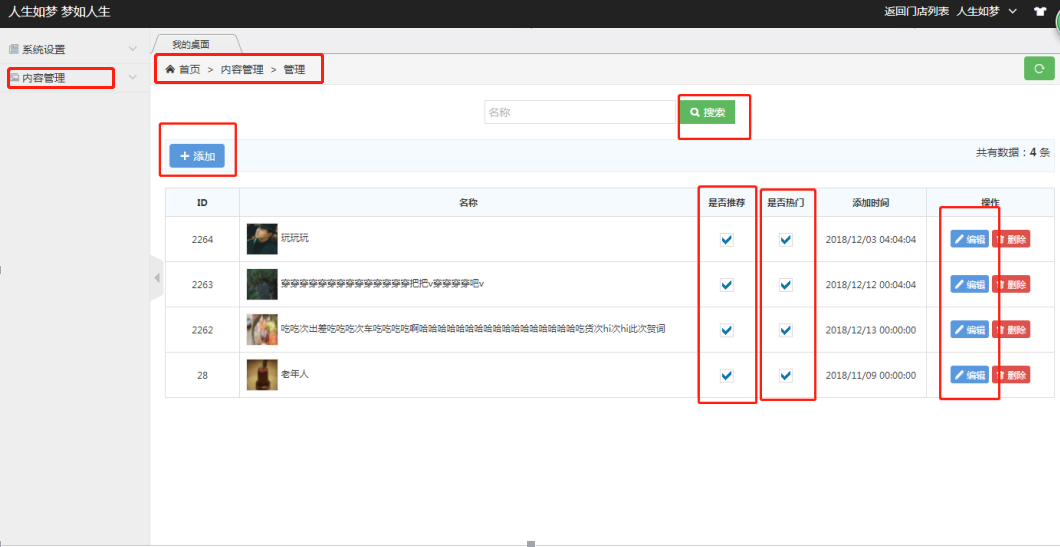Uncheck 是否推荐 for row 2264
Image resolution: width=1060 pixels, height=547 pixels.
(x=727, y=240)
